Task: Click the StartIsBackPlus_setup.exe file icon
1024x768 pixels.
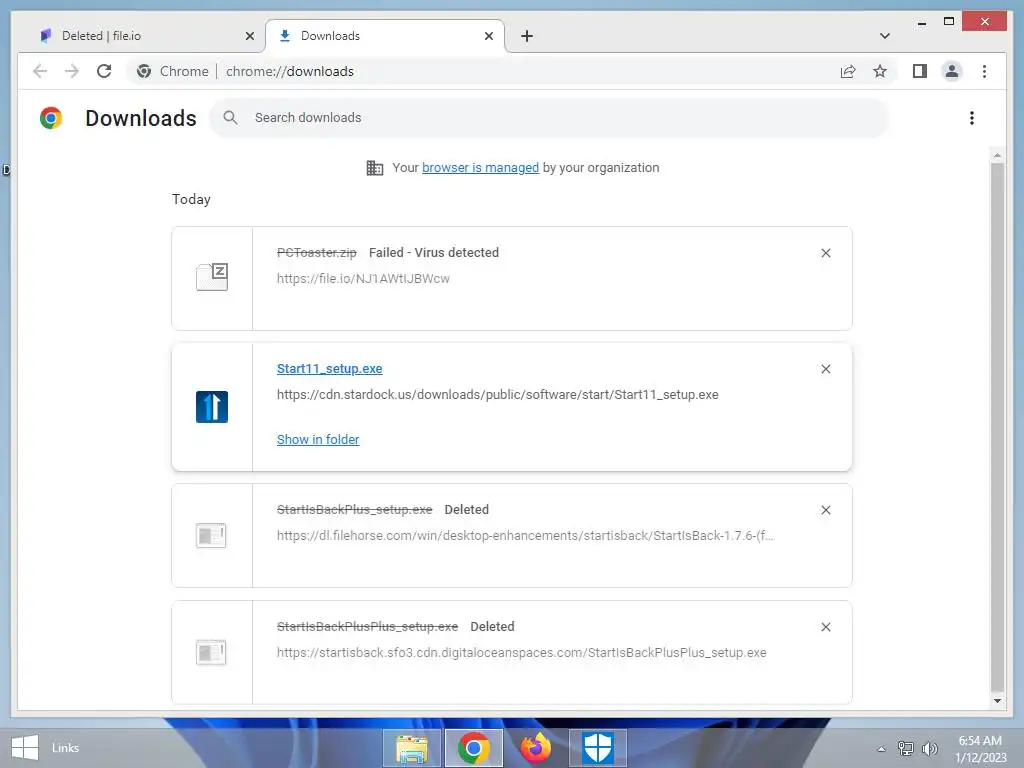Action: [x=211, y=536]
